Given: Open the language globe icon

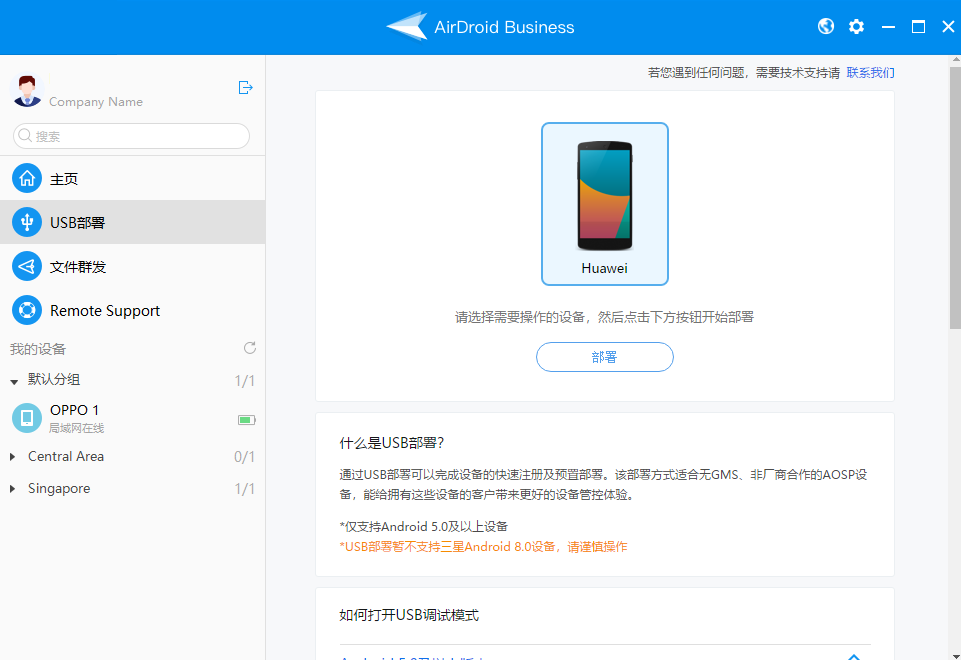Looking at the screenshot, I should [x=826, y=26].
